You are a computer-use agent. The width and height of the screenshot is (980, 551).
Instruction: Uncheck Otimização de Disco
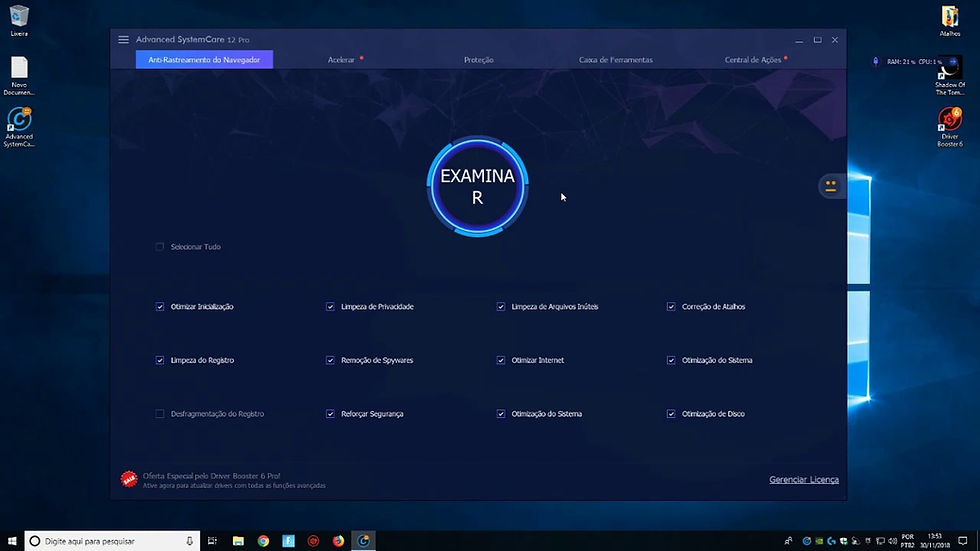[x=671, y=414]
